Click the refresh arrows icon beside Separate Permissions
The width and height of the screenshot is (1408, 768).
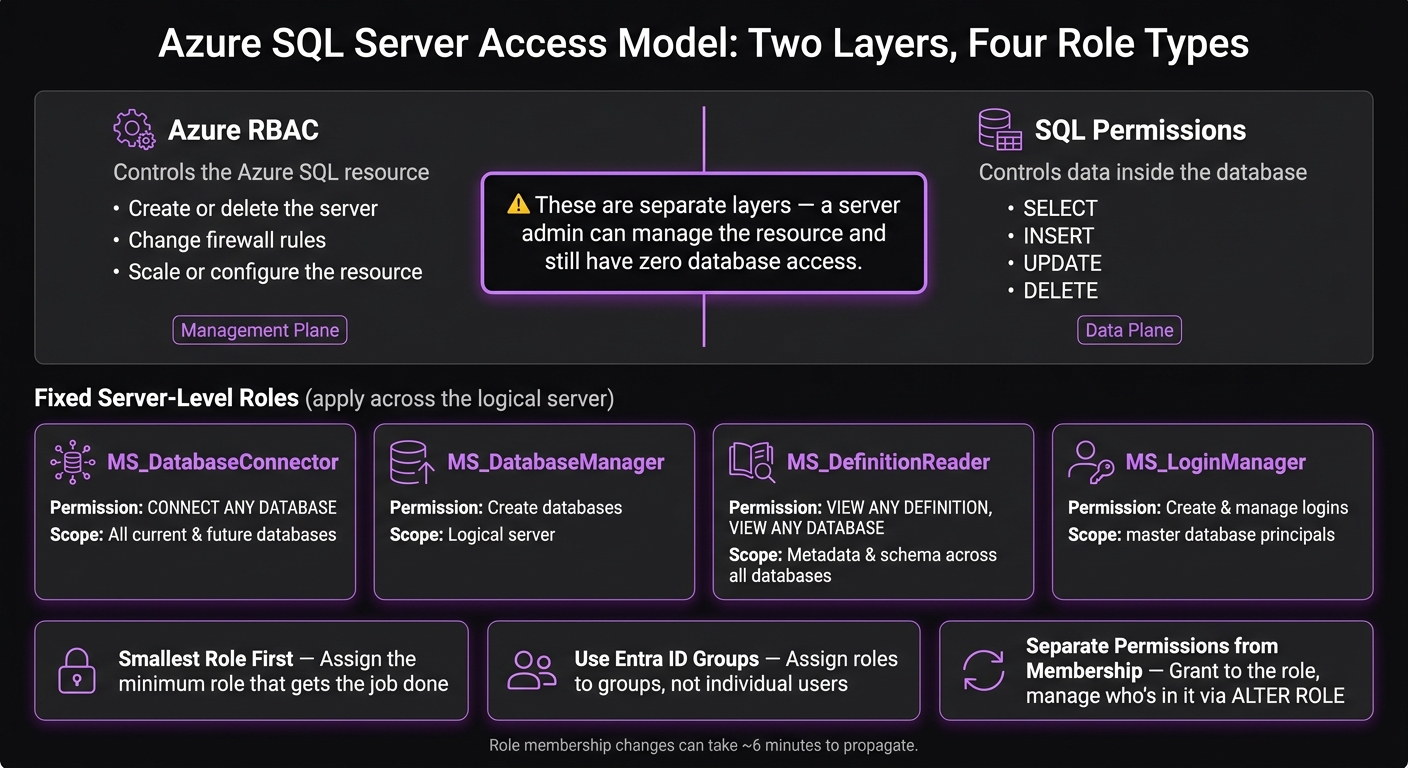[983, 670]
